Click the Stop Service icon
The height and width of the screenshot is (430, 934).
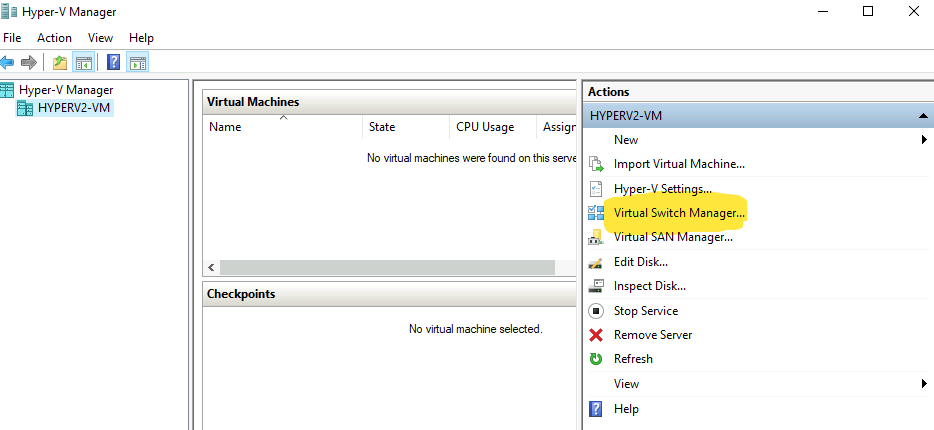(596, 311)
